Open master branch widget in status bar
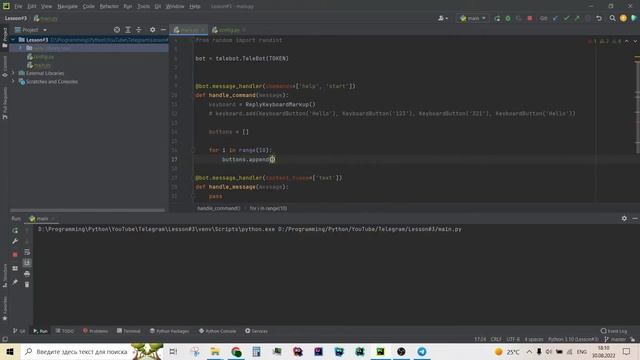Viewport: 640px width, 360px height. tap(616, 339)
